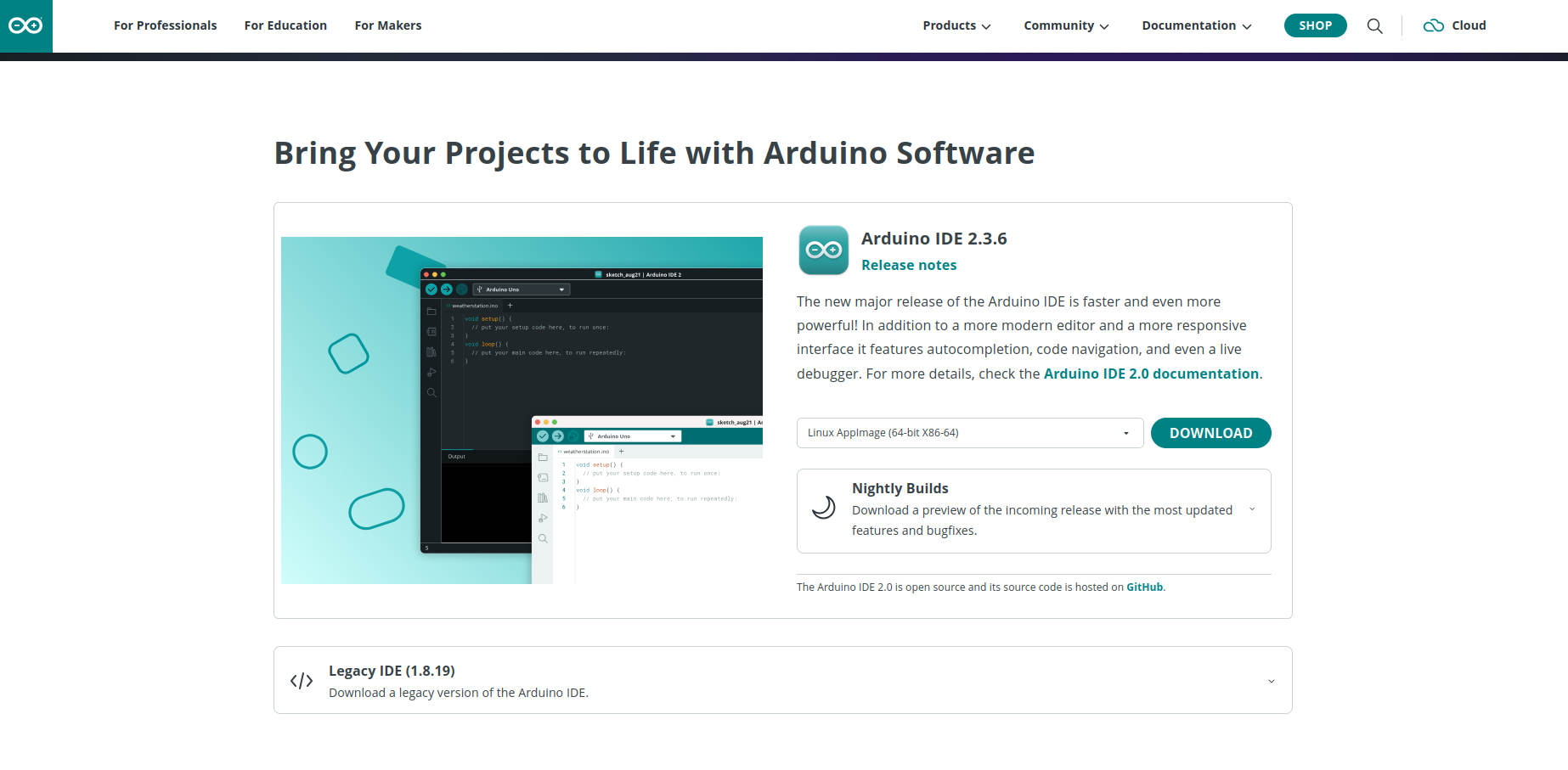Expand the Legacy IDE (1.8.19) panel
The width and height of the screenshot is (1568, 770).
(x=1271, y=680)
